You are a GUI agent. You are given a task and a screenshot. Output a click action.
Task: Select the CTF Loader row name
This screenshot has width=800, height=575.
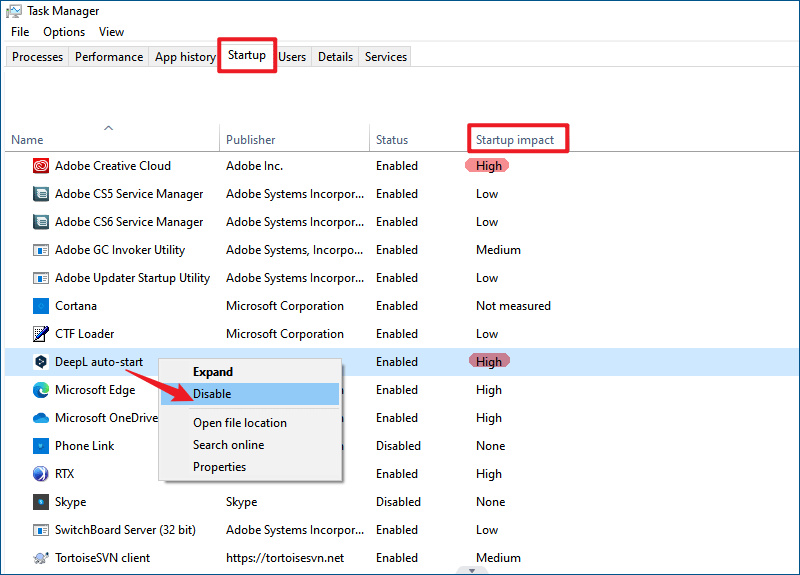coord(85,334)
